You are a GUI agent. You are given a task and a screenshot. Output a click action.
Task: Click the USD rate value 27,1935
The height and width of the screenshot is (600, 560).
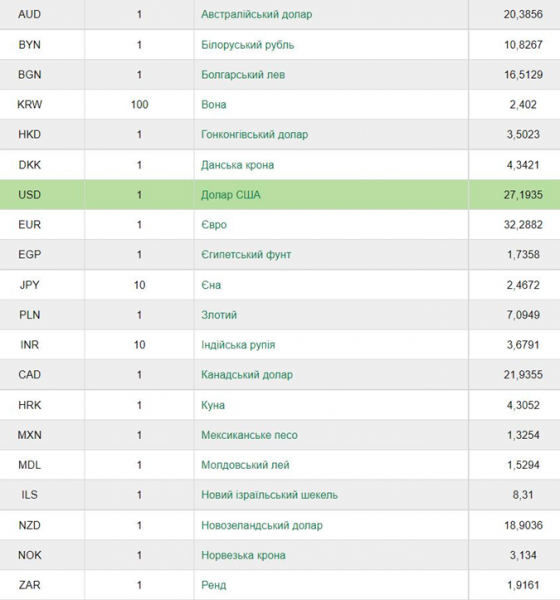point(523,195)
